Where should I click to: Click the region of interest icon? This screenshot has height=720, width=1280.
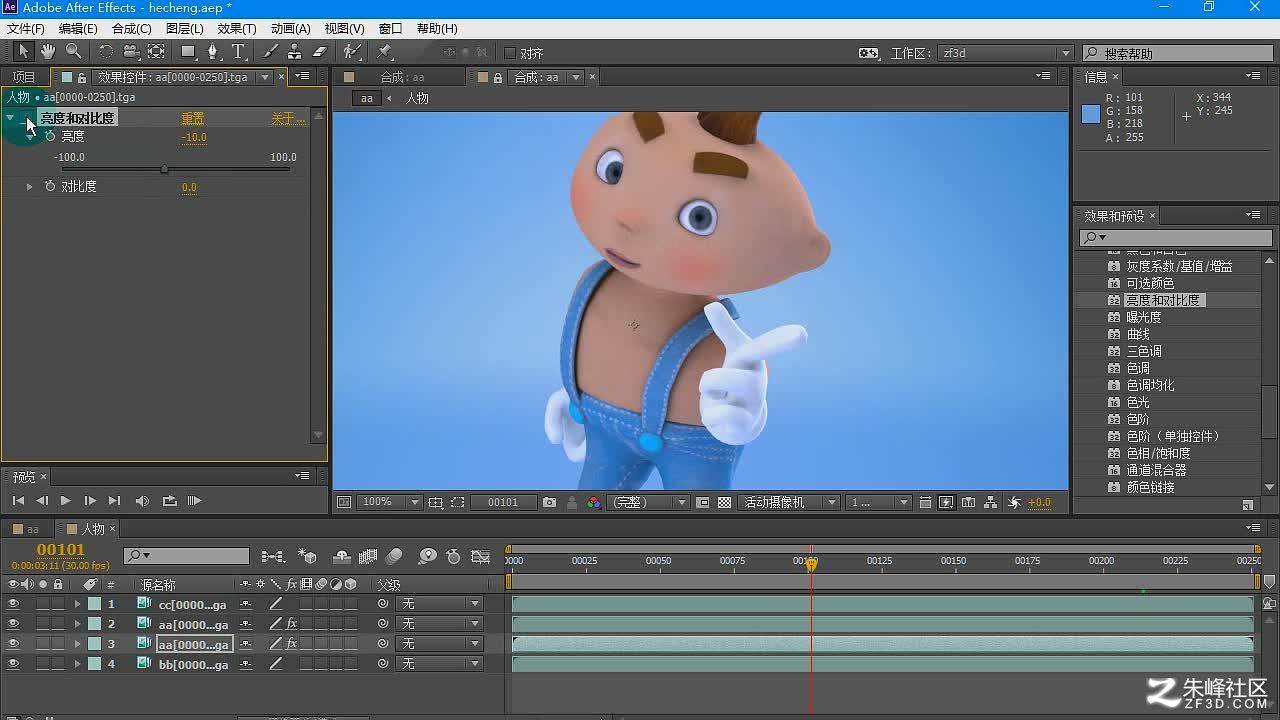pyautogui.click(x=458, y=502)
